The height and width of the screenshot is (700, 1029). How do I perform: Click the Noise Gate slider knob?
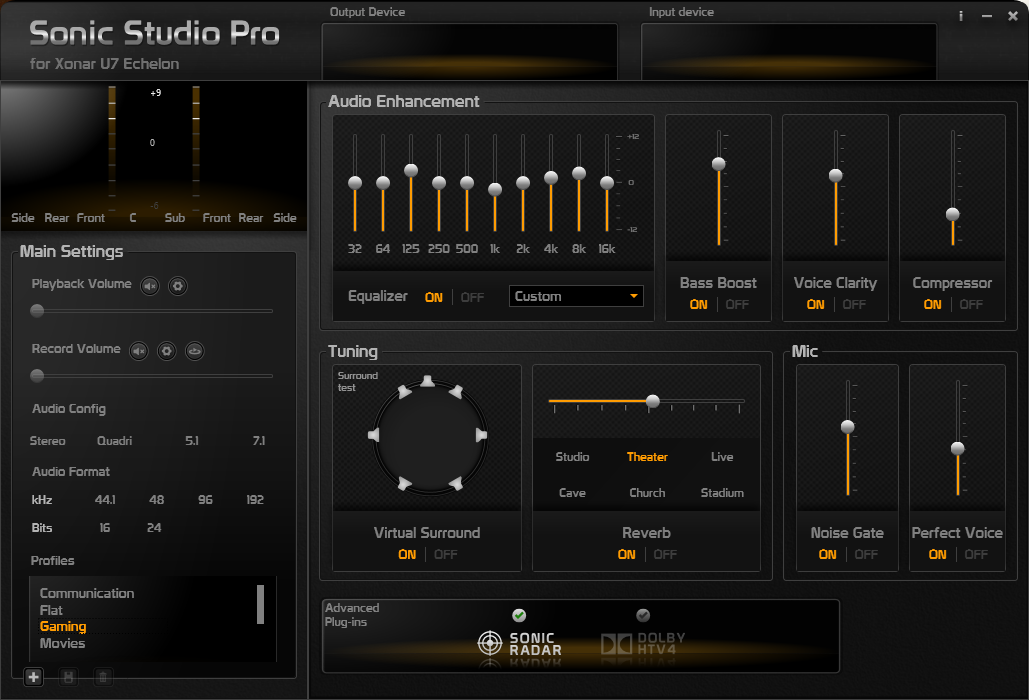tap(848, 427)
